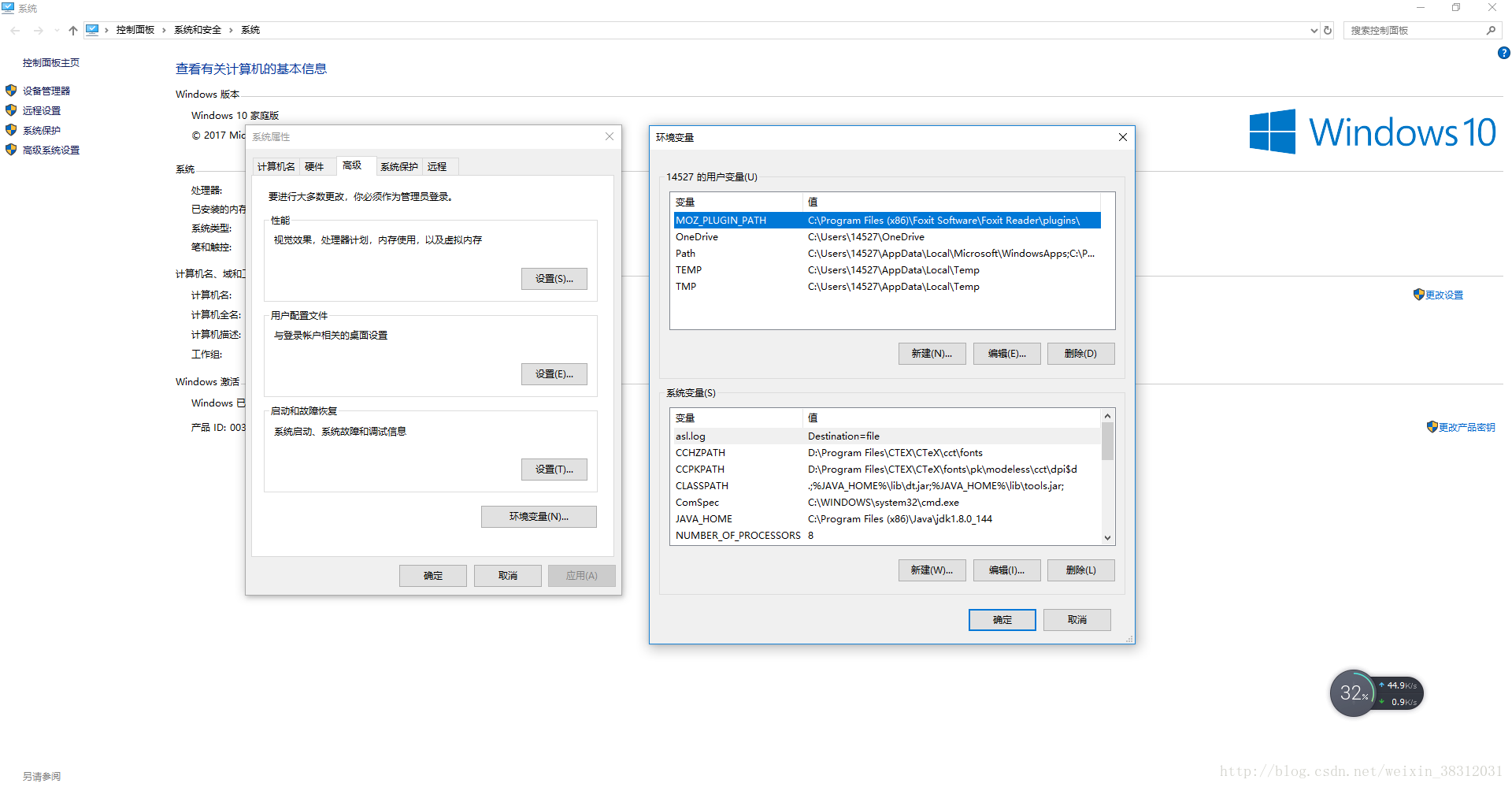Click 删除(L) for system variables
The image size is (1512, 787).
pos(1081,570)
